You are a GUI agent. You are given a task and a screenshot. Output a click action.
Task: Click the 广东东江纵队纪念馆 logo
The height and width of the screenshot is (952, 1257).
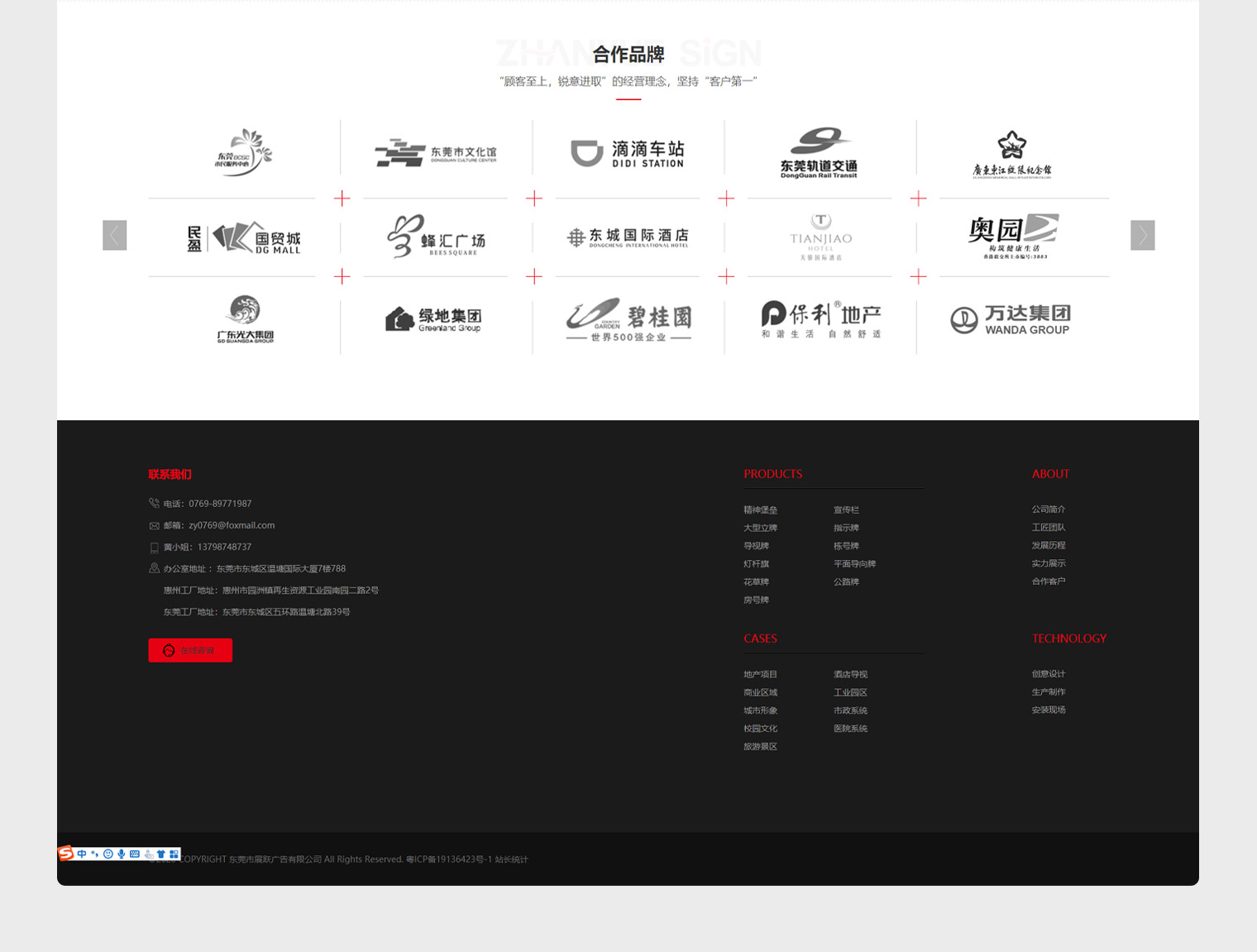1011,155
